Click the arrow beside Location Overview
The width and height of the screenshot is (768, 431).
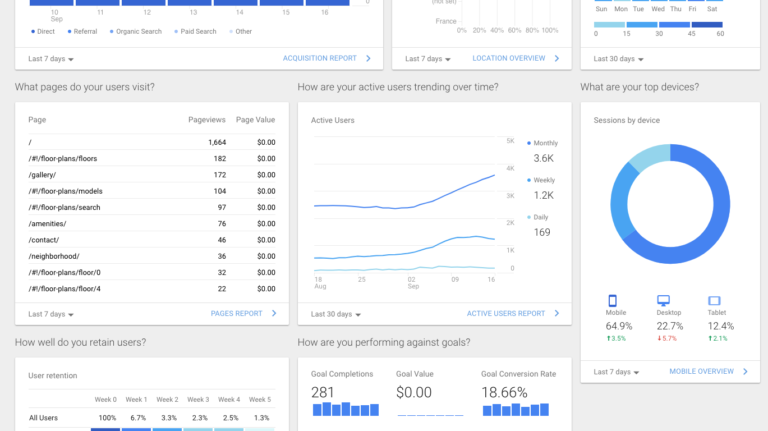[557, 58]
